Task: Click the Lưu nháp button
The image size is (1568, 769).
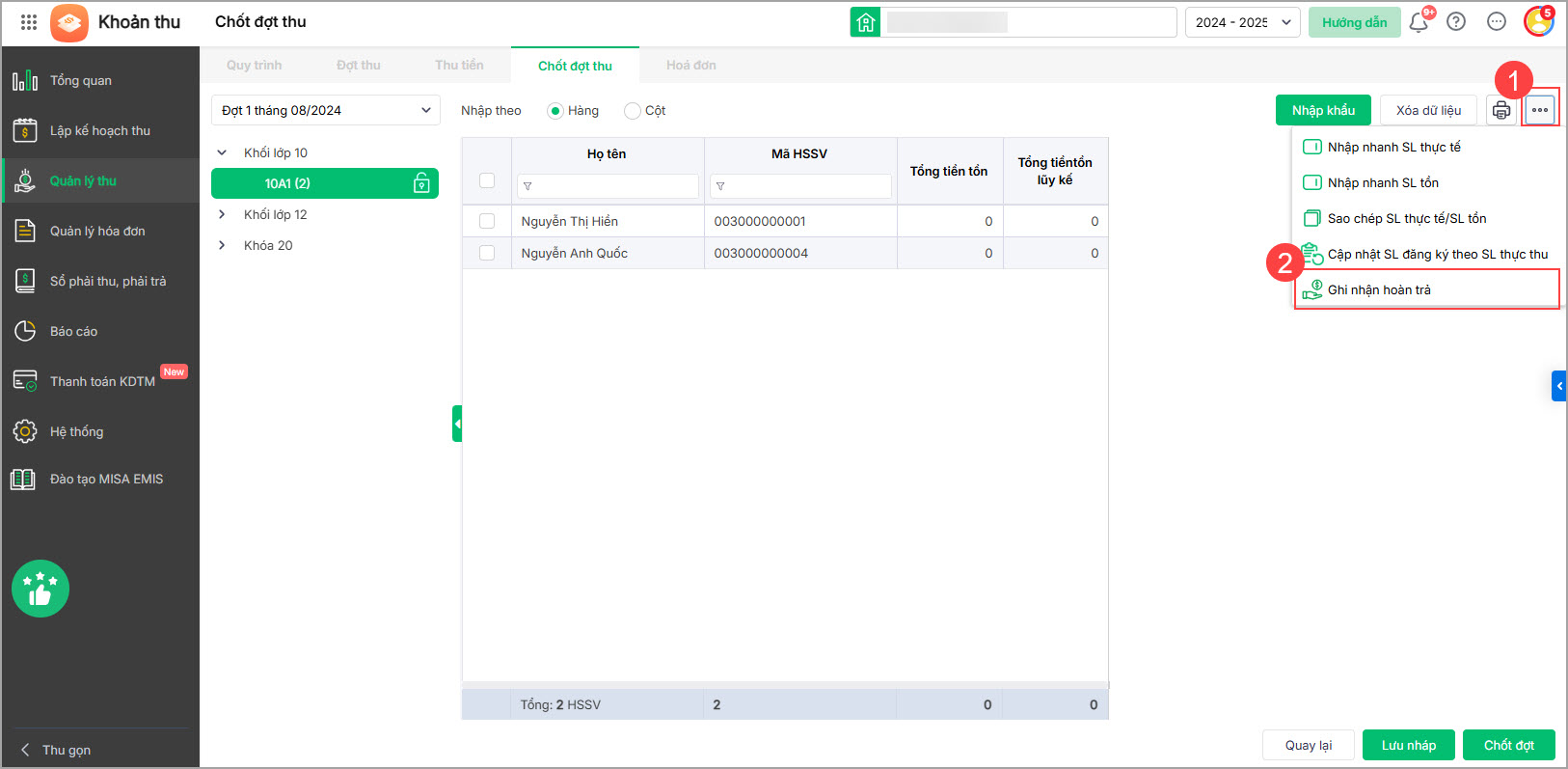Action: coord(1409,745)
